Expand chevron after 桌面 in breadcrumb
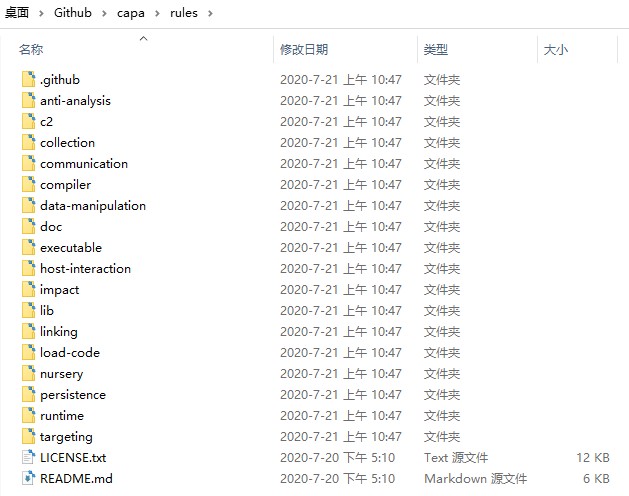 pyautogui.click(x=41, y=13)
